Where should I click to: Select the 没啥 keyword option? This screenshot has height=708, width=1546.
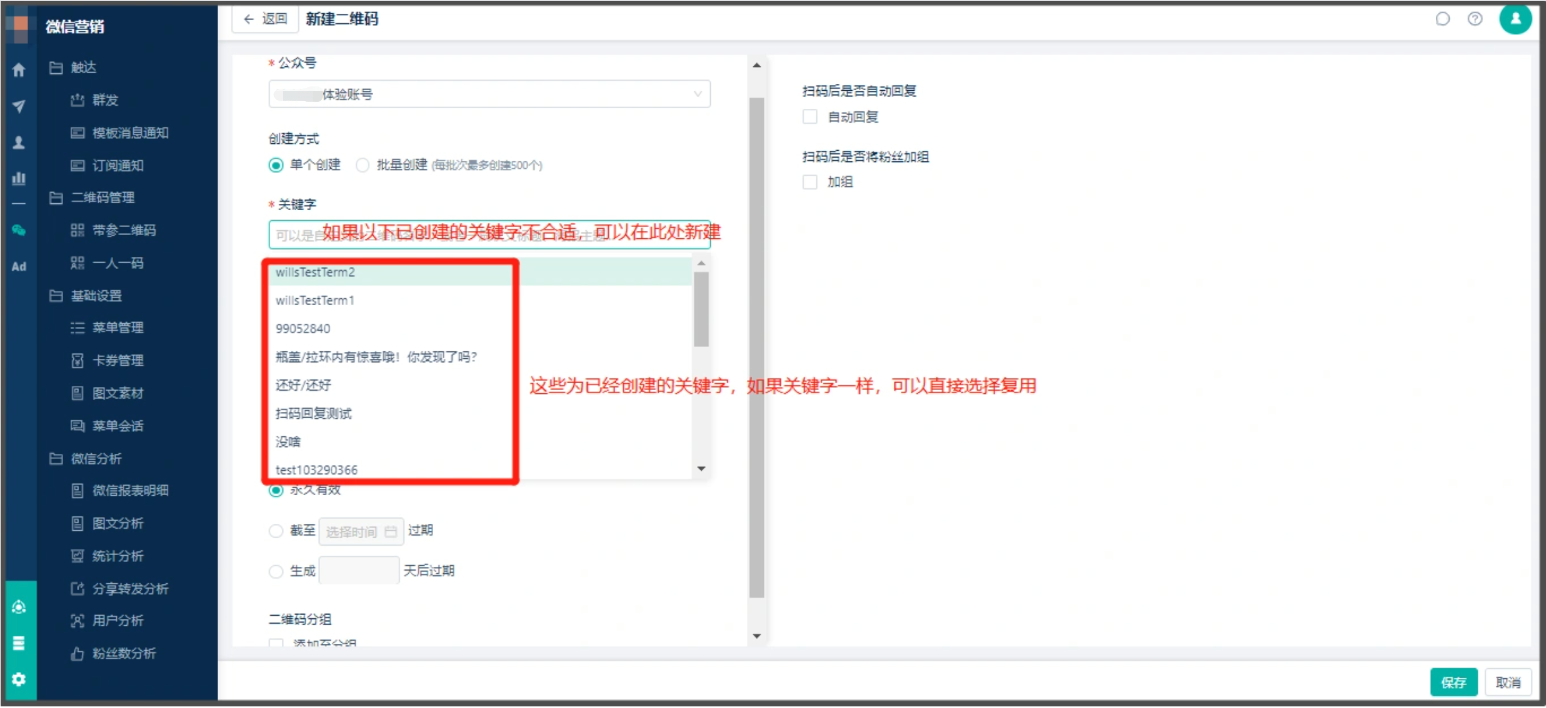tap(478, 441)
